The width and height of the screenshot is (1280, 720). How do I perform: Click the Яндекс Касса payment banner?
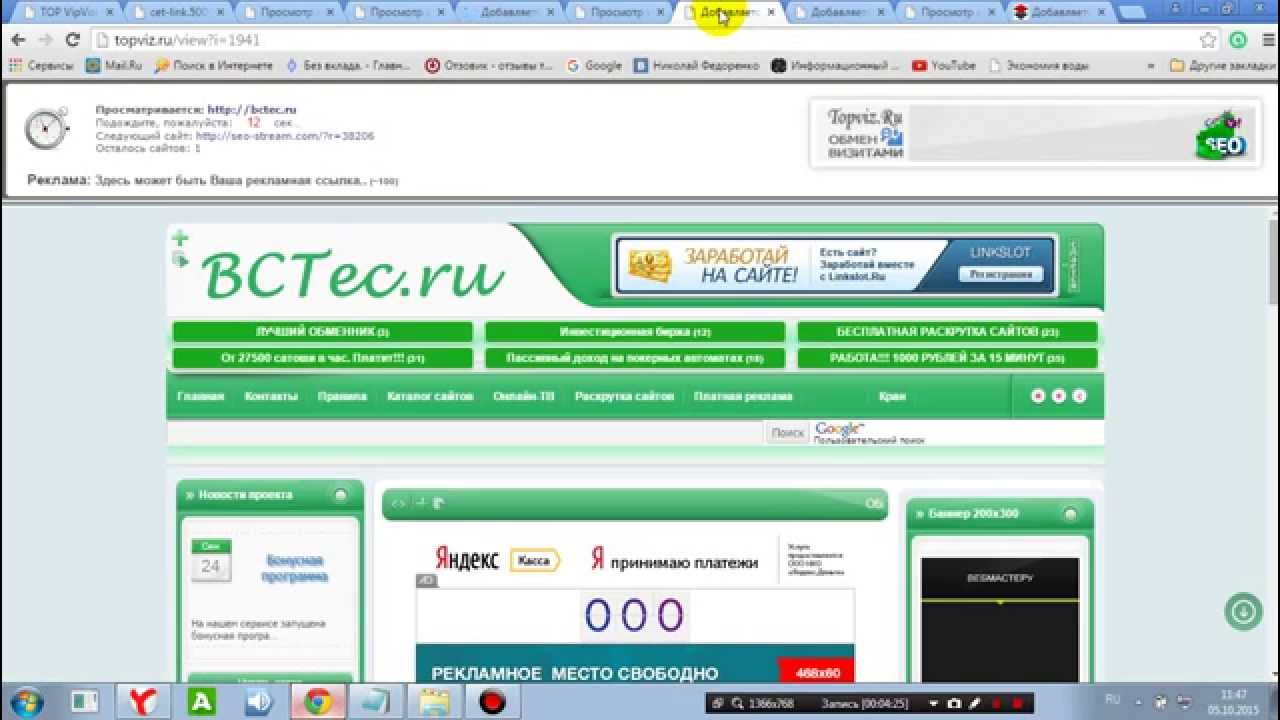pos(497,560)
